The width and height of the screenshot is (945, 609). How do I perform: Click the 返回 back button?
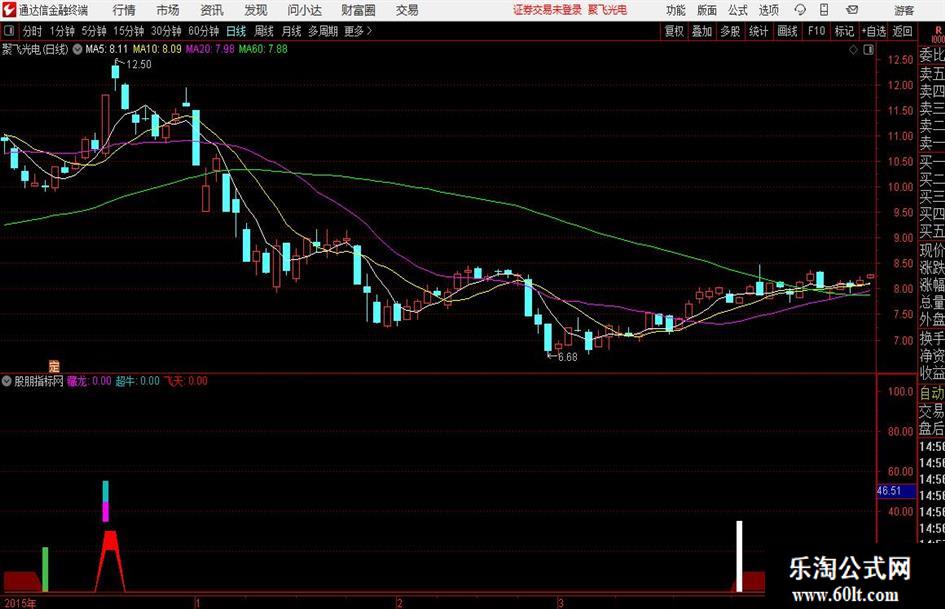click(x=902, y=31)
